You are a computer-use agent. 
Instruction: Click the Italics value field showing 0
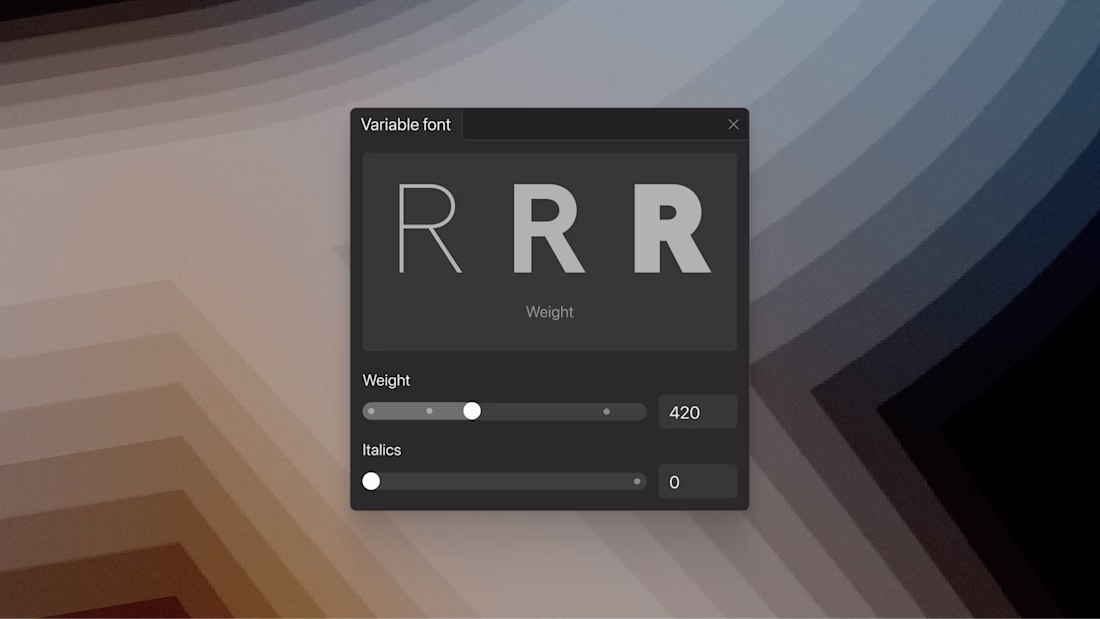[697, 481]
